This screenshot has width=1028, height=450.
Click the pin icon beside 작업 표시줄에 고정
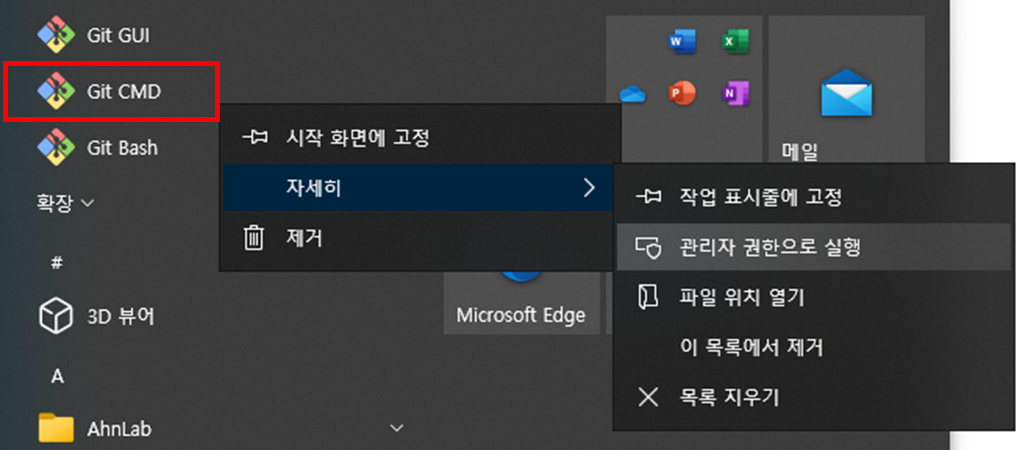648,197
